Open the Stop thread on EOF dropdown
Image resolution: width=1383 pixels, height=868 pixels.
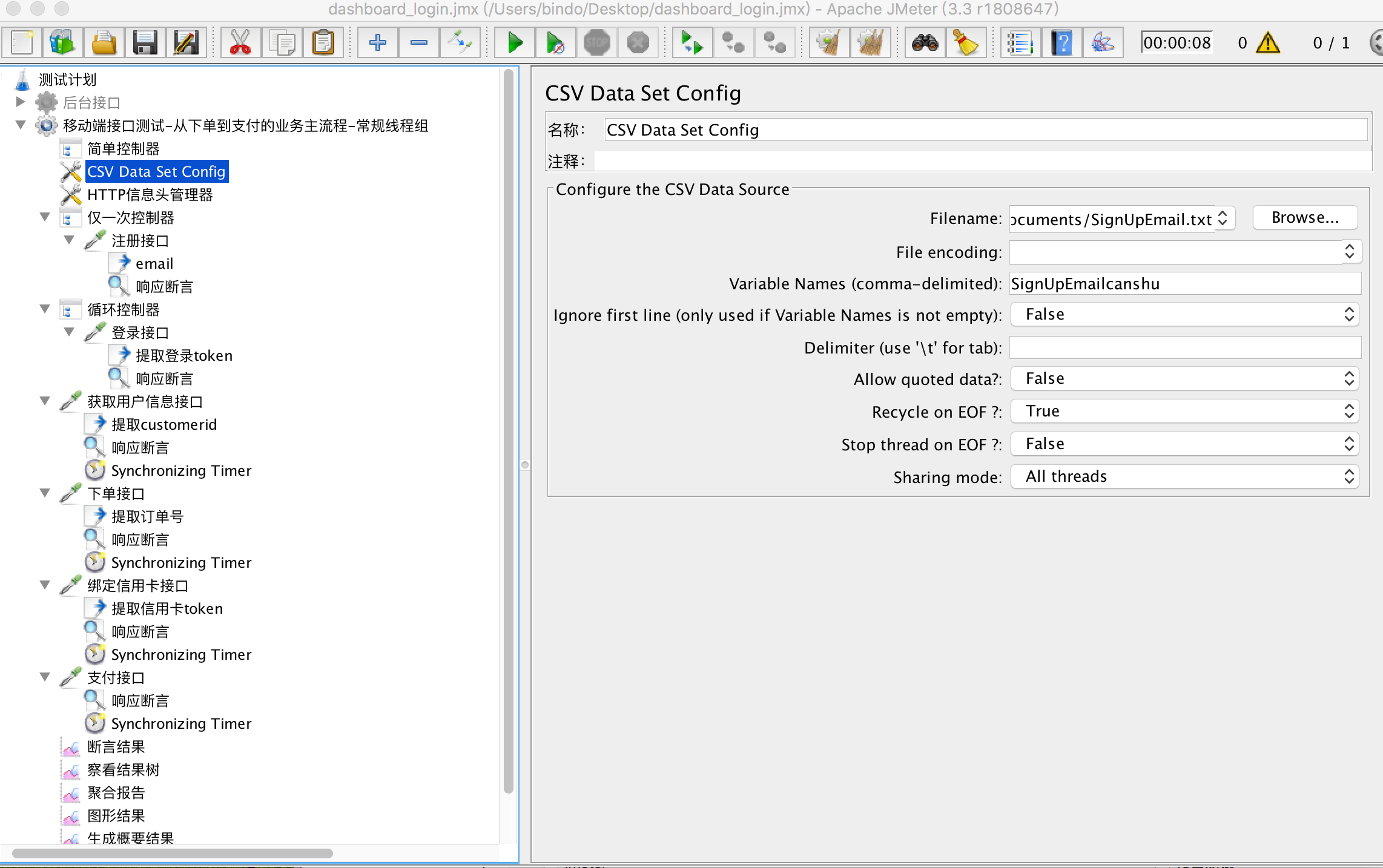(x=1184, y=444)
